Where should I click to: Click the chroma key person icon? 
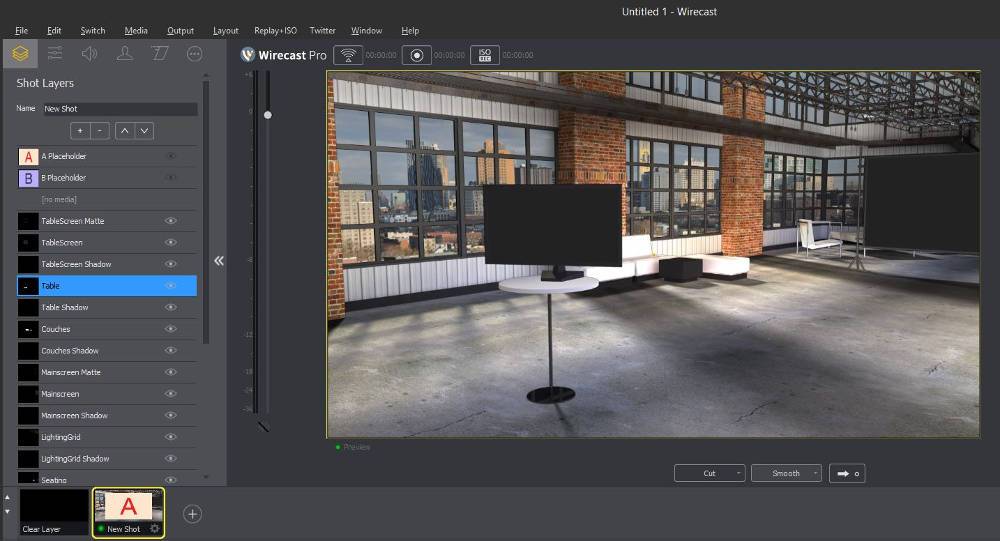(x=125, y=53)
